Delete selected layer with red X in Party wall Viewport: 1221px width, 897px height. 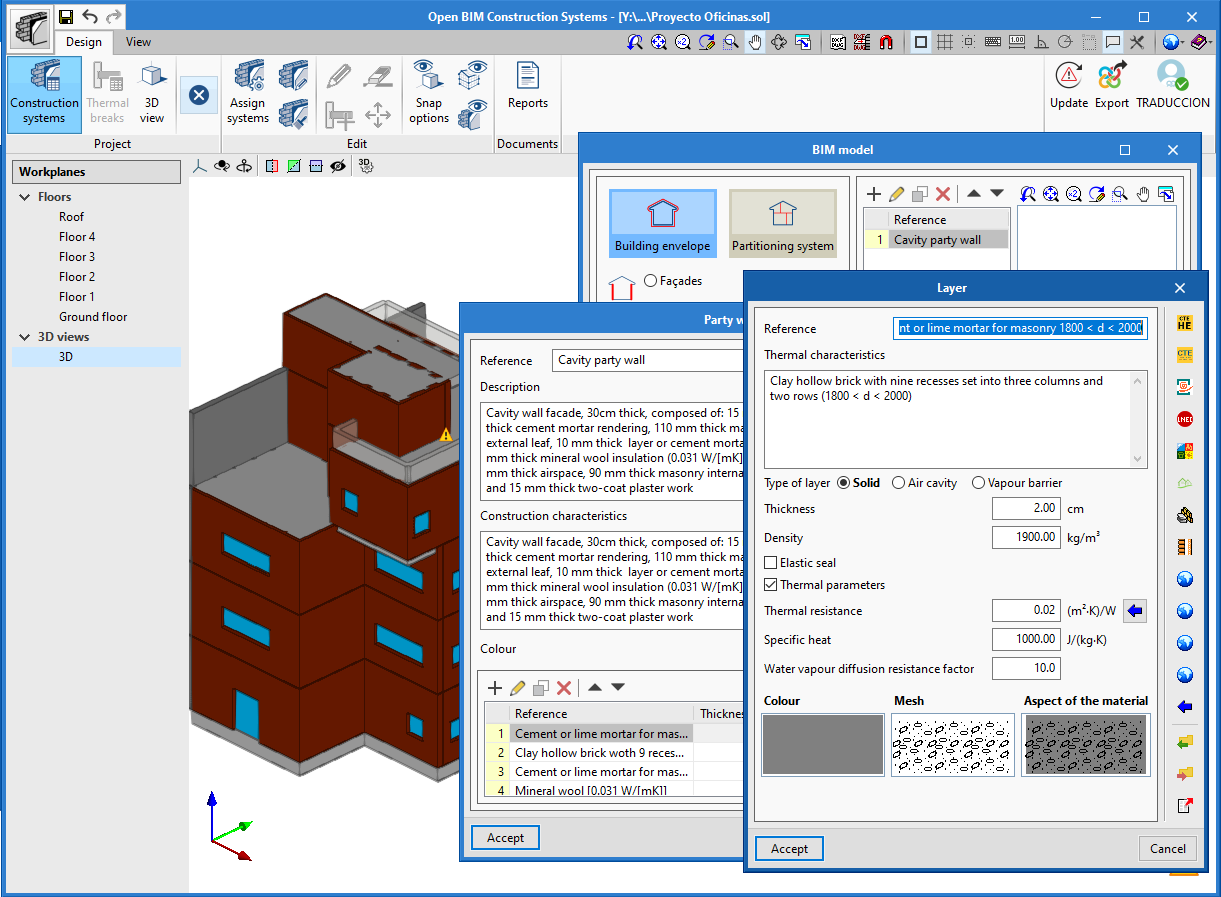click(x=564, y=688)
